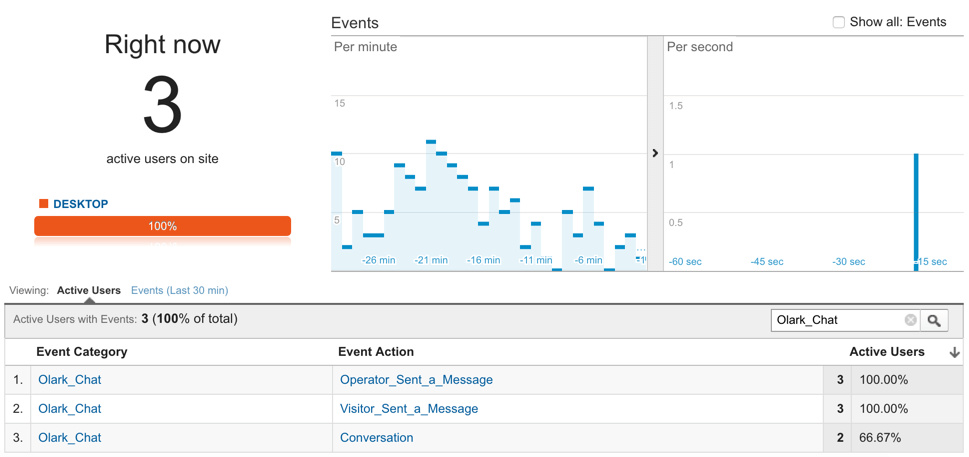Click the magnifier search button
The image size is (969, 457).
click(934, 320)
